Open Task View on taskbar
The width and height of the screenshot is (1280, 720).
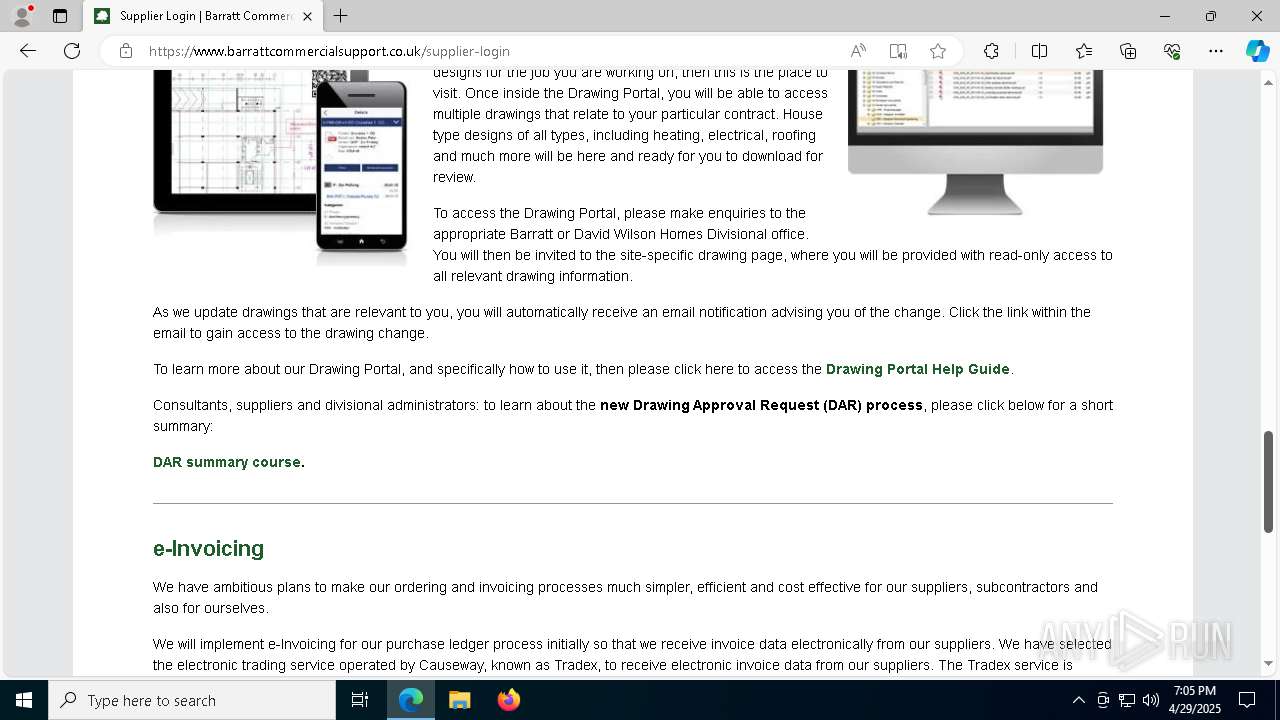pyautogui.click(x=360, y=700)
